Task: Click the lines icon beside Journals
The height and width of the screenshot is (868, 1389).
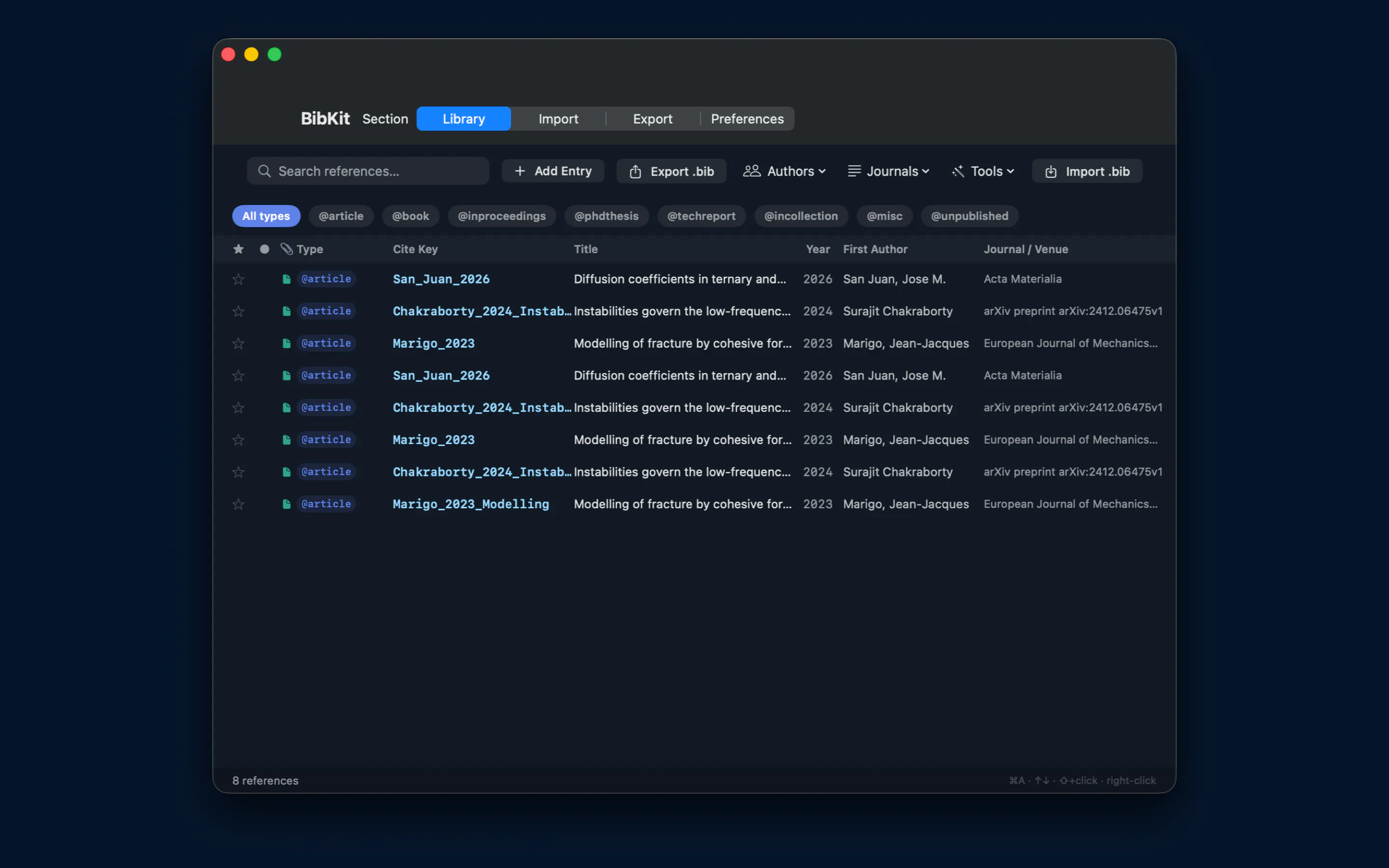Action: point(854,171)
